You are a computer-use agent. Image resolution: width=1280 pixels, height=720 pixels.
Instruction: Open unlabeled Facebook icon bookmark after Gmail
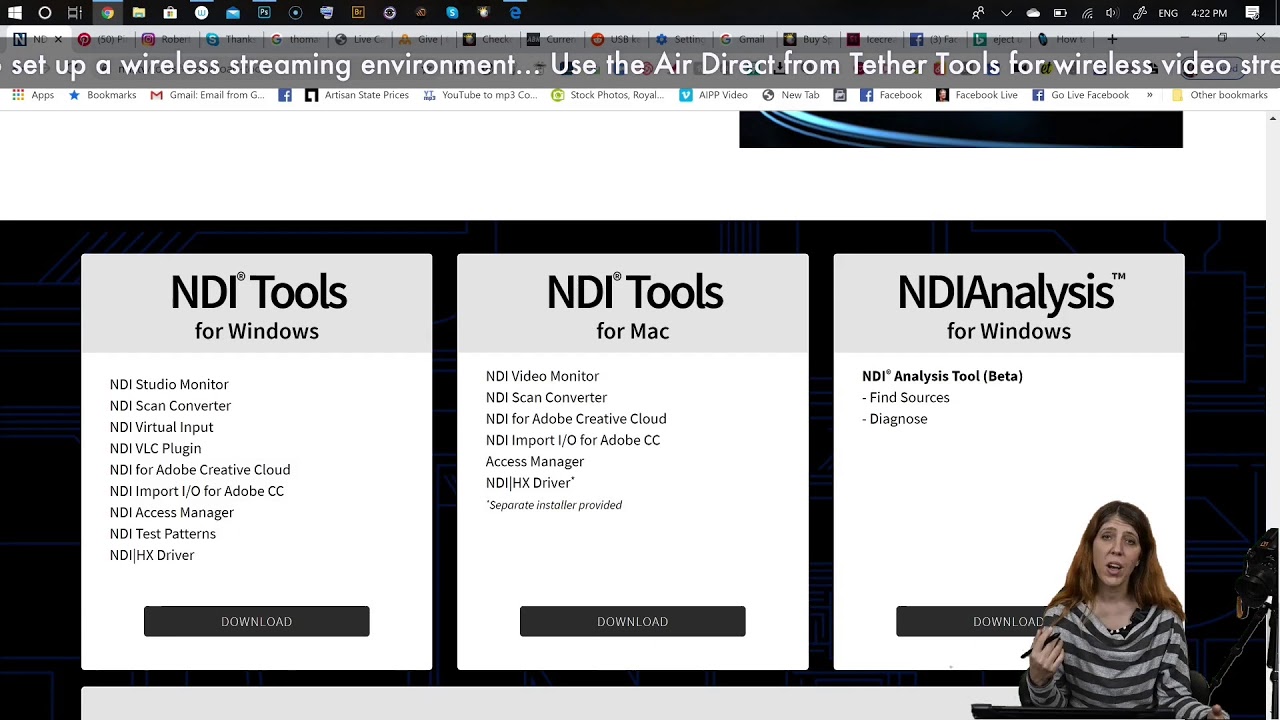pyautogui.click(x=285, y=95)
